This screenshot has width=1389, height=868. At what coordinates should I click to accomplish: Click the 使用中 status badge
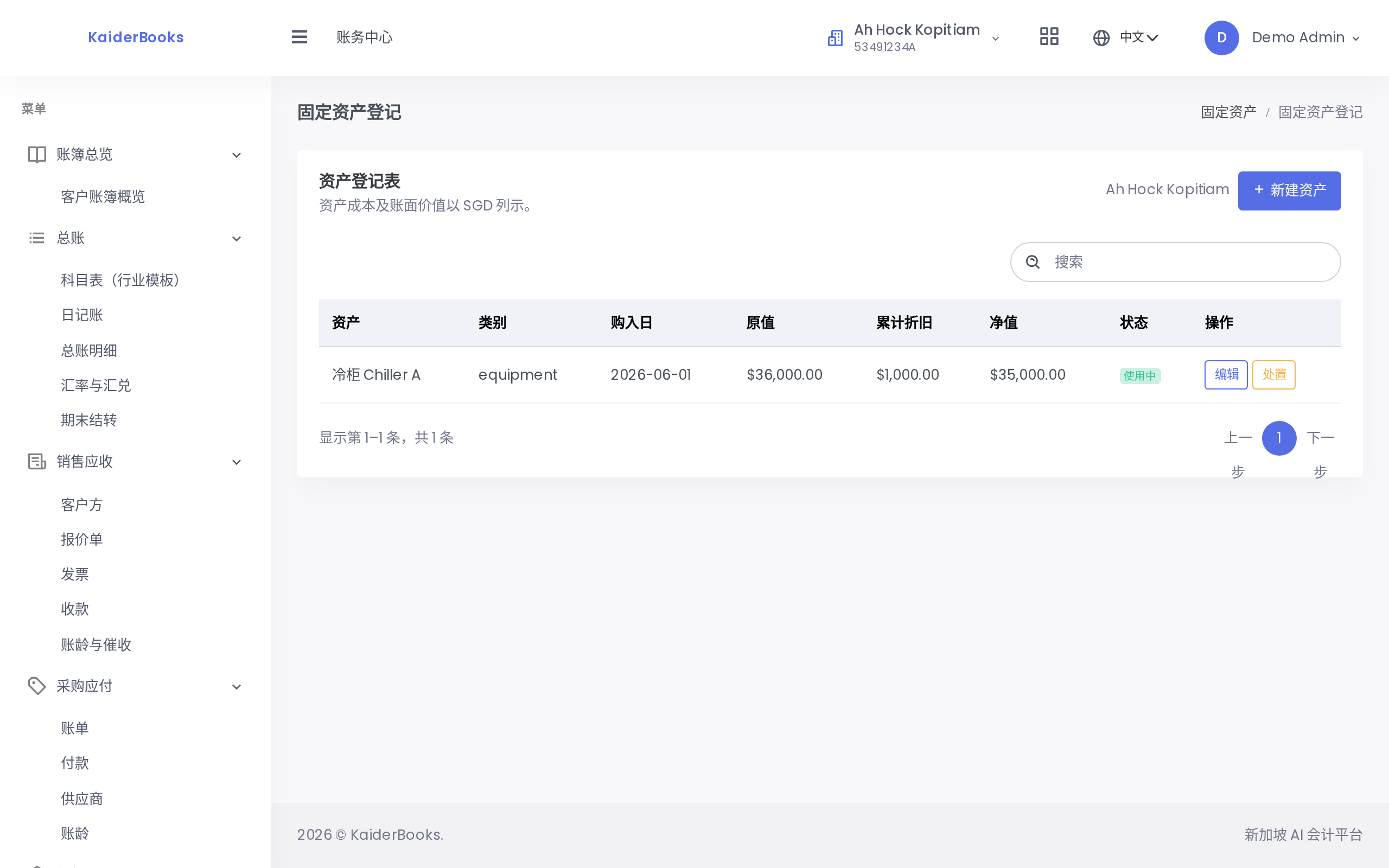pos(1140,376)
